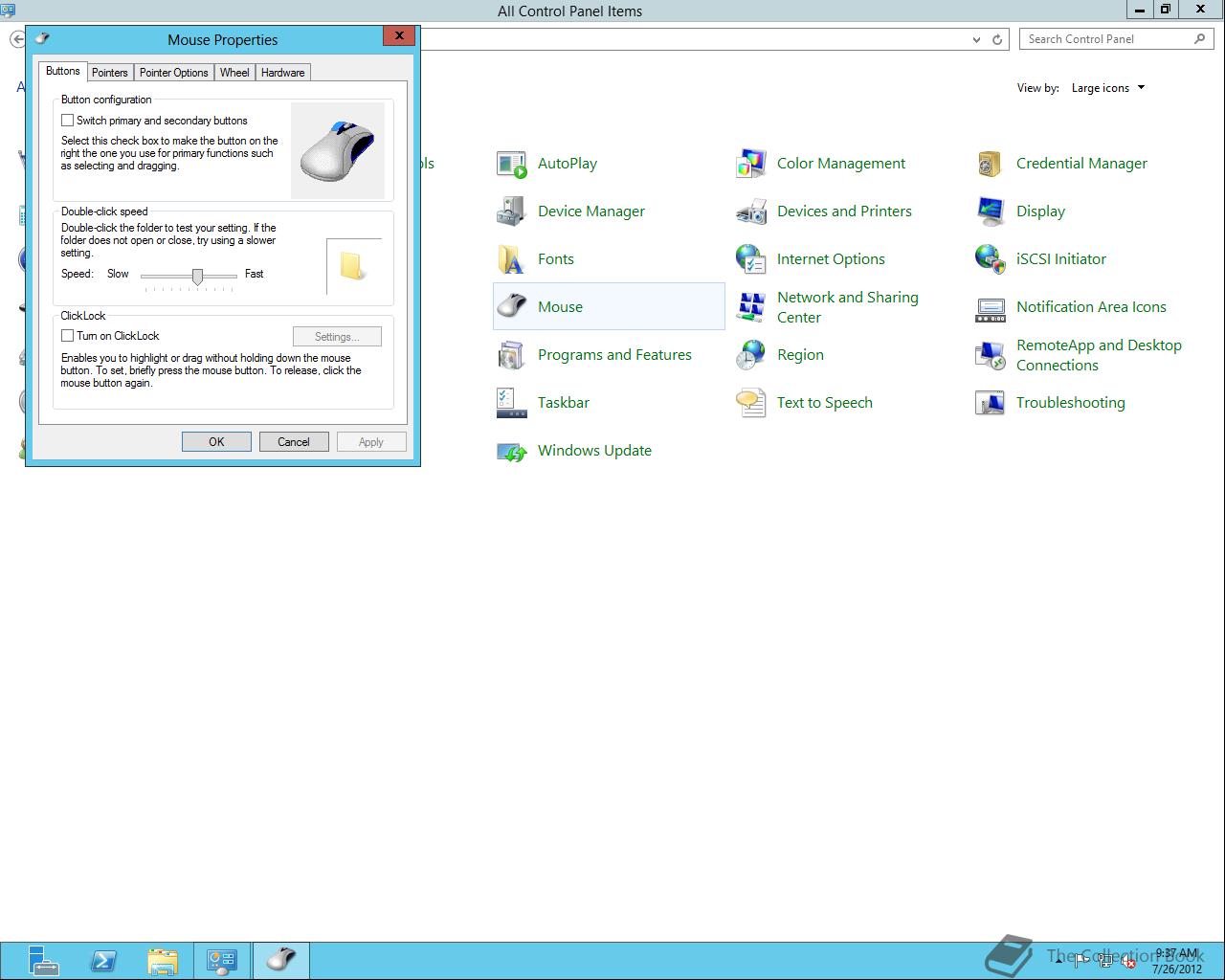Open the Credential Manager icon
Viewport: 1225px width, 980px height.
(x=991, y=164)
